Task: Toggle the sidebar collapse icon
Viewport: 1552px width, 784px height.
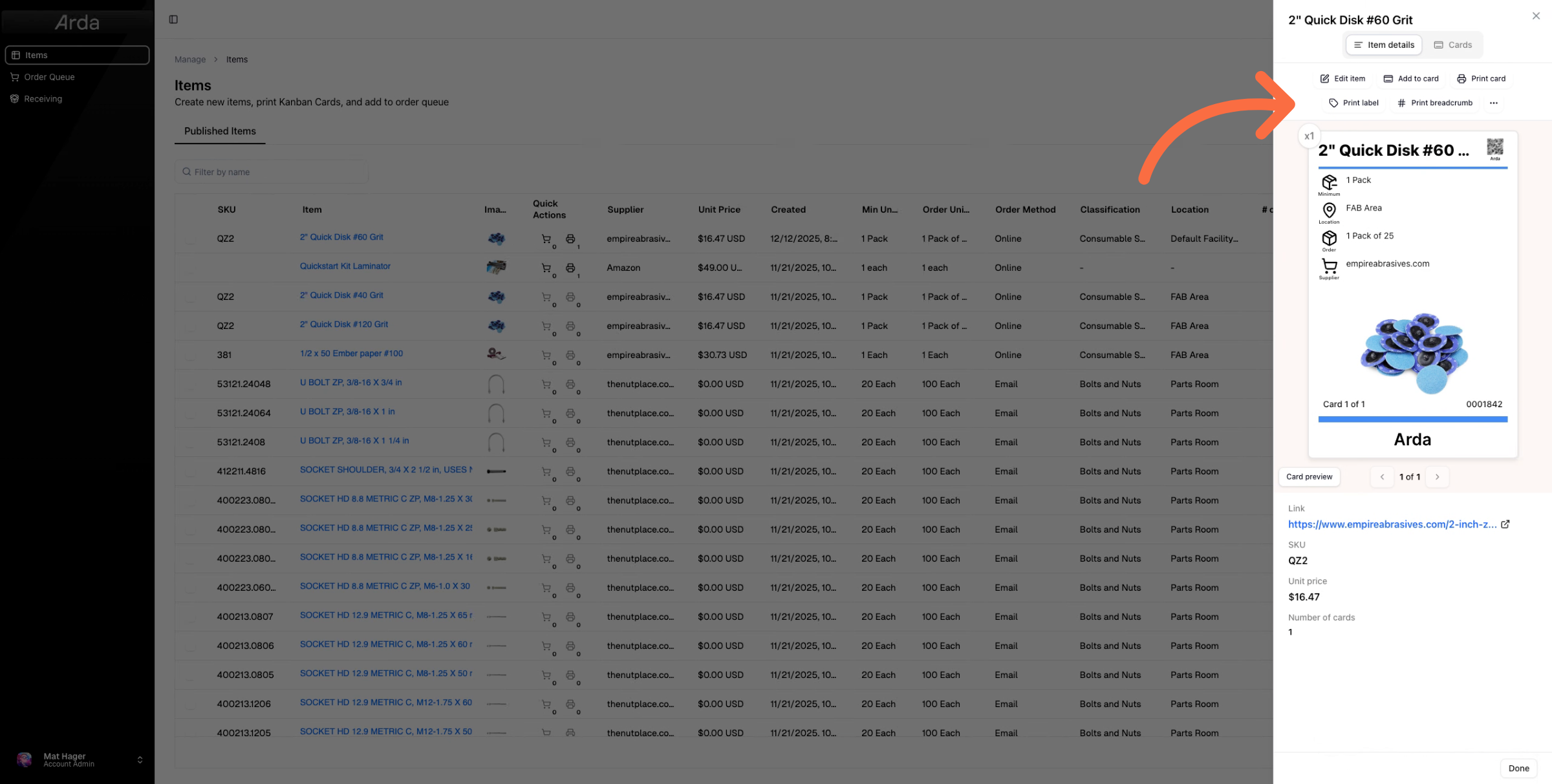Action: tap(173, 19)
